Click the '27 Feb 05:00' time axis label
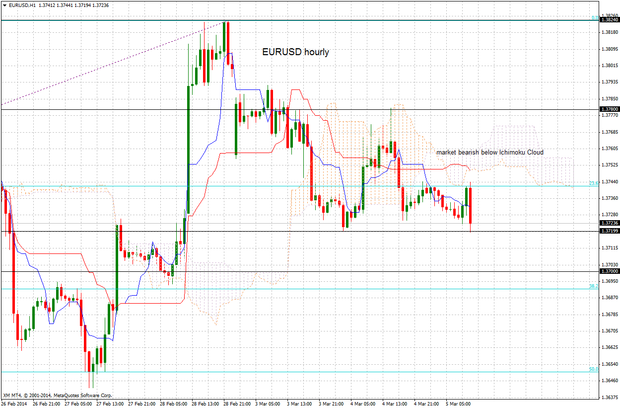Image resolution: width=620 pixels, height=408 pixels. (78, 404)
